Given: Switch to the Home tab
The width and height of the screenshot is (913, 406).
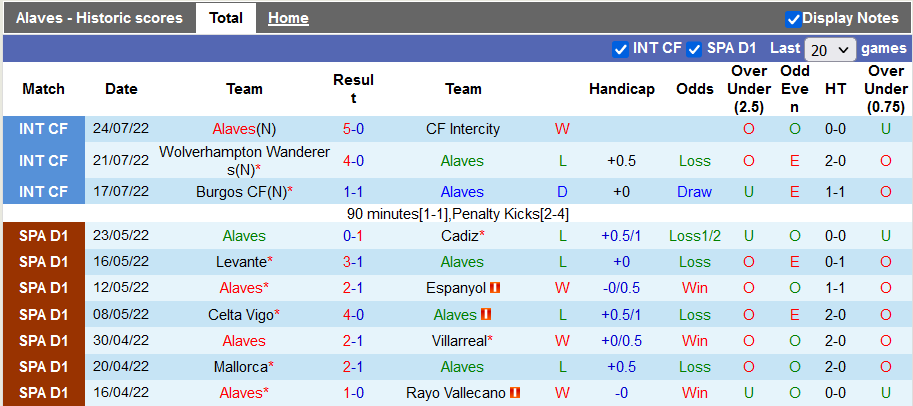Looking at the screenshot, I should point(288,18).
